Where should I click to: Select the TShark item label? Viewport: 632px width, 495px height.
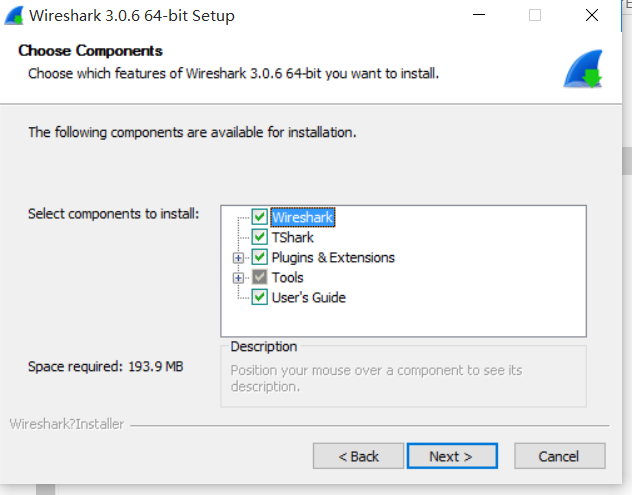[292, 237]
